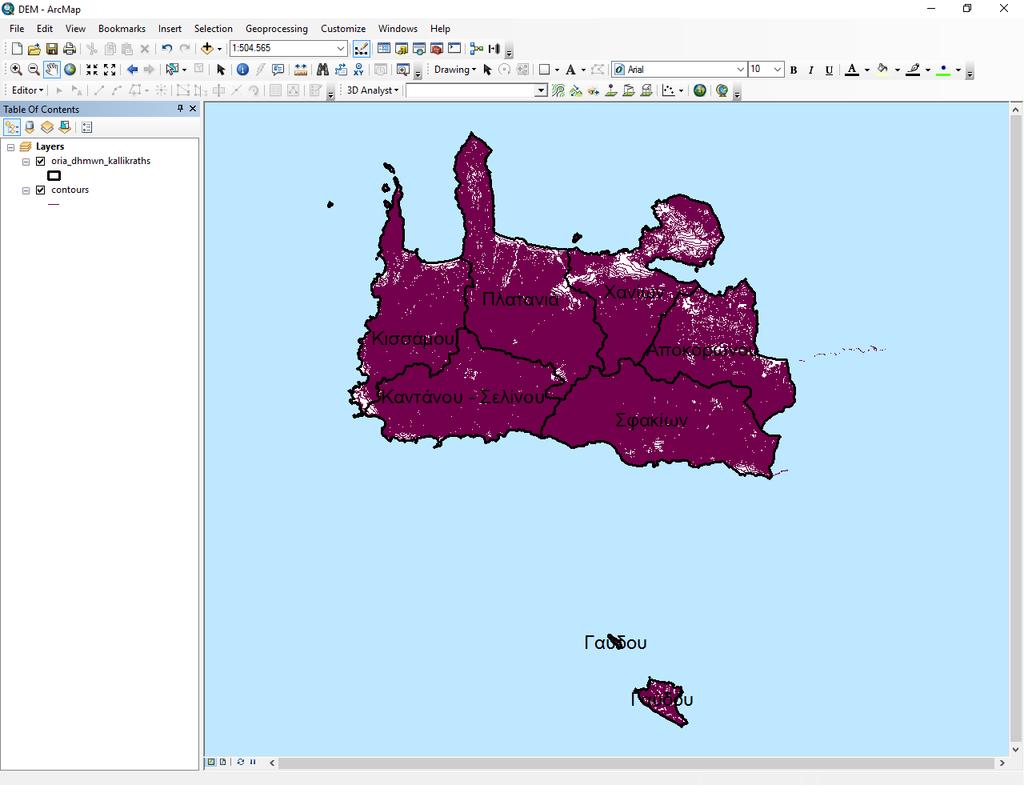The image size is (1024, 785).
Task: Click the horizontal scrollbar of the map
Action: 637,763
